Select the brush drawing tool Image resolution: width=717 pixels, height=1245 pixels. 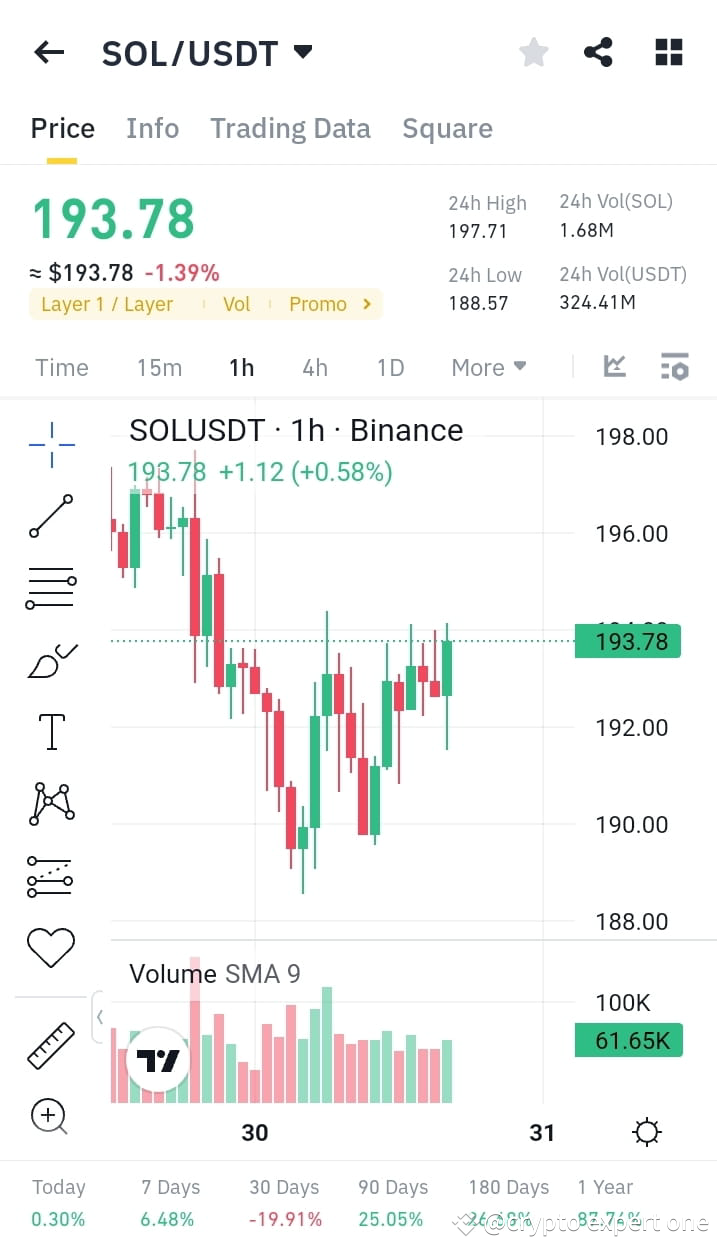(x=50, y=659)
